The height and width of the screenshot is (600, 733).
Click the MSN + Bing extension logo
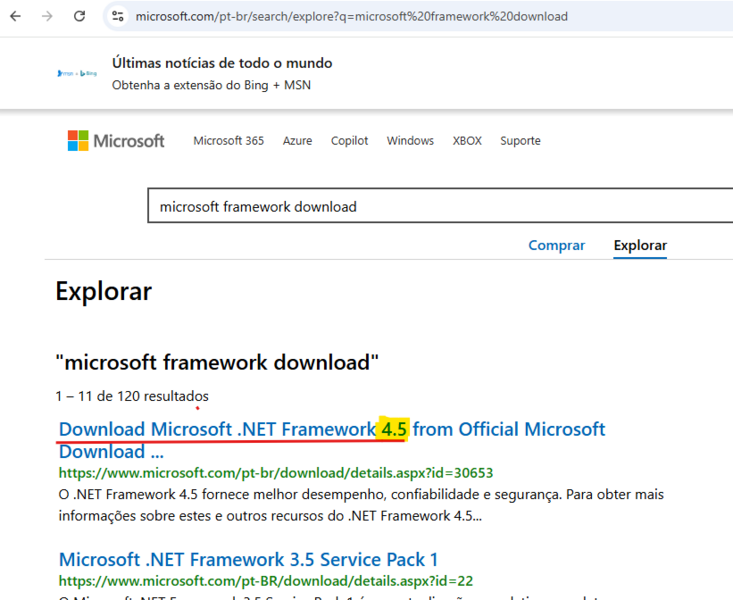coord(77,73)
